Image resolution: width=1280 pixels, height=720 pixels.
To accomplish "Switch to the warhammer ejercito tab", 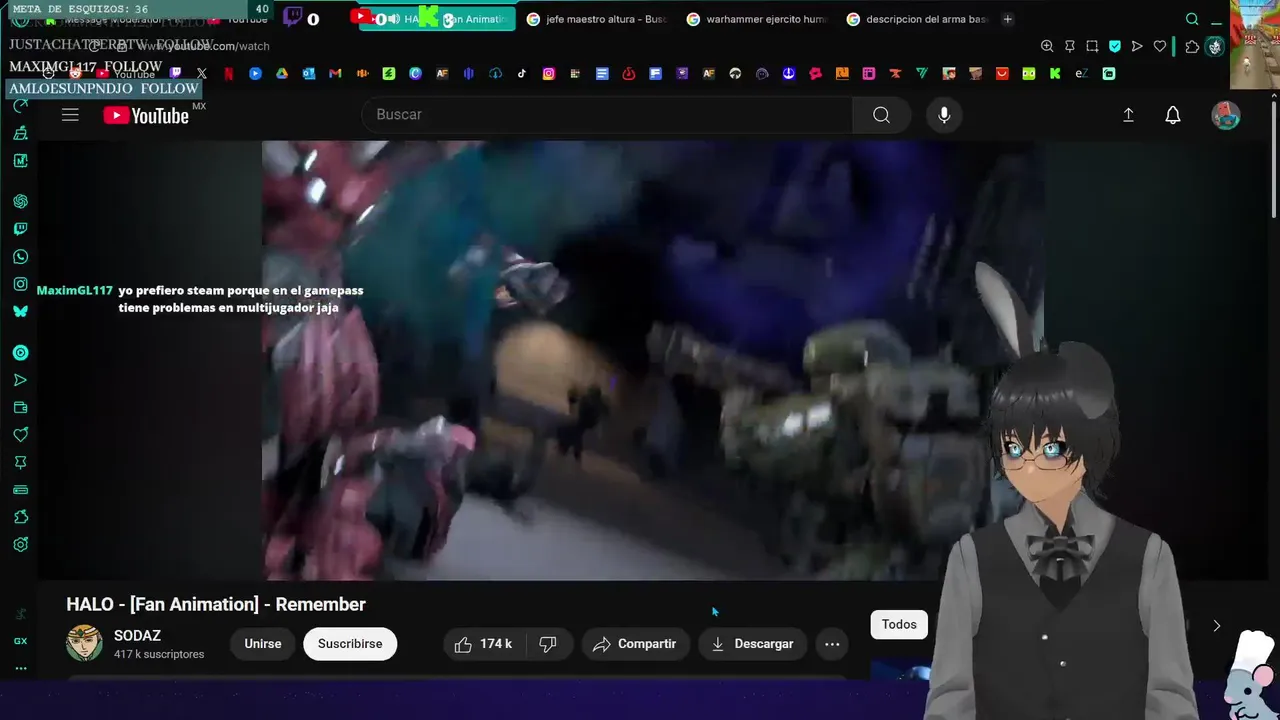I will click(757, 19).
